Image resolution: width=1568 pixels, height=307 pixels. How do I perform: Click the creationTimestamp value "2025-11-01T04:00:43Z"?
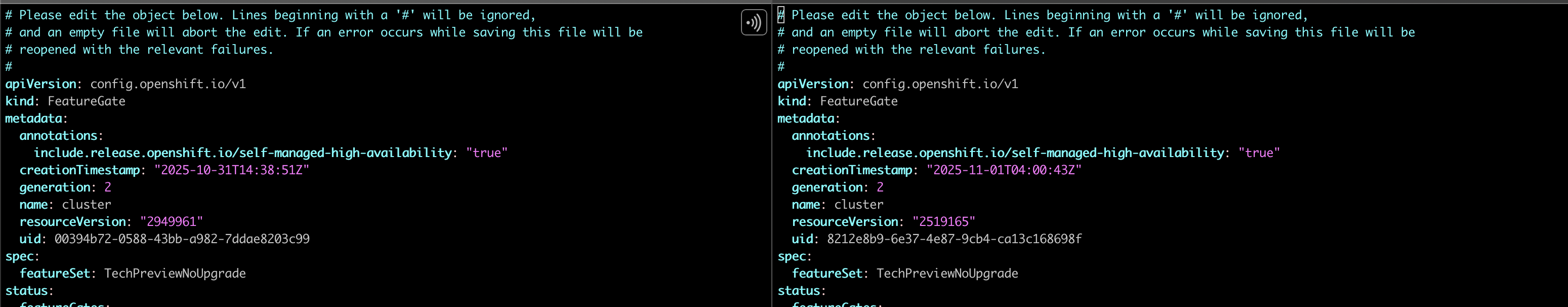[1004, 171]
